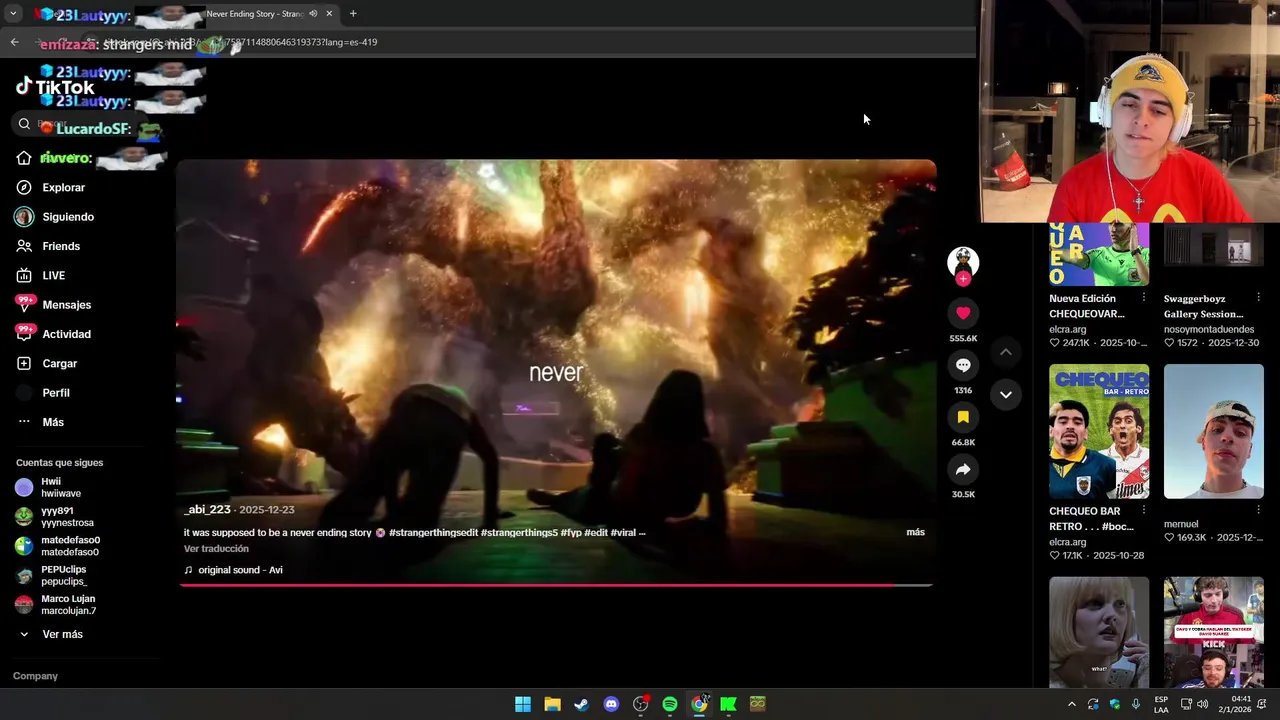Seek on the red video progress bar
Image resolution: width=1280 pixels, height=720 pixels.
[x=556, y=585]
